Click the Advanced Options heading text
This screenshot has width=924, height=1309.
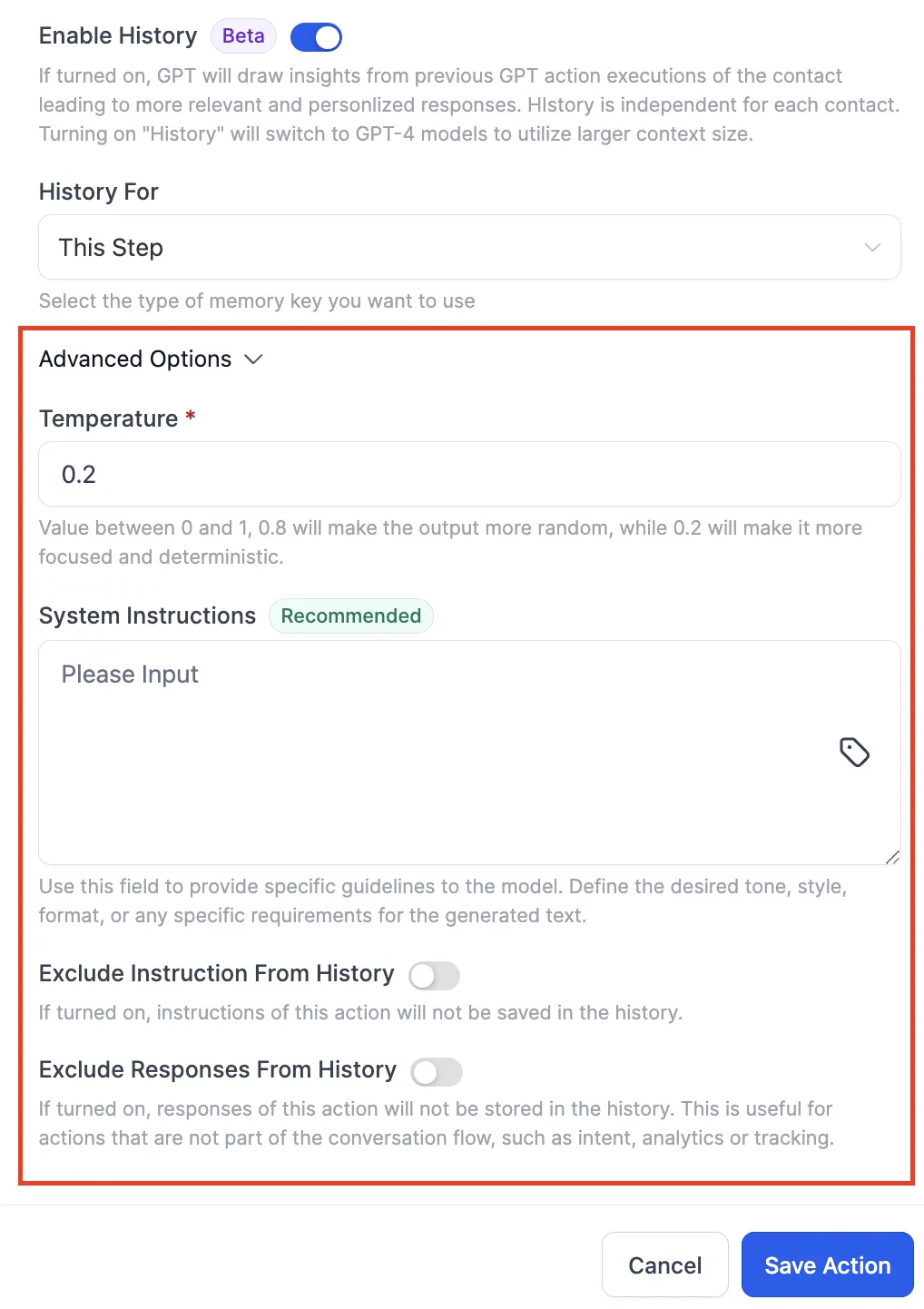click(x=135, y=359)
